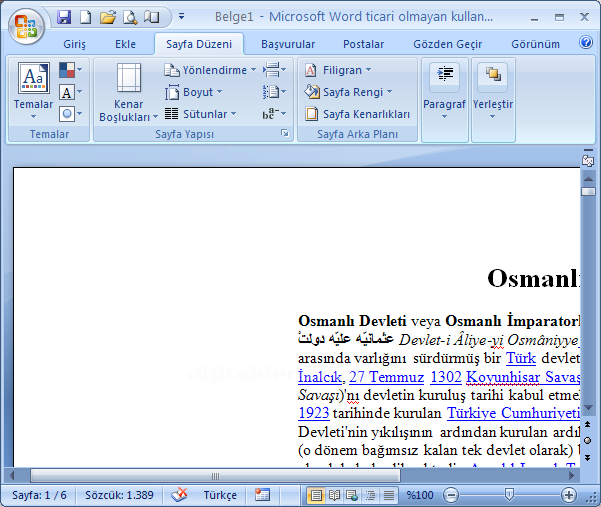Click the horizontal scrollbar left arrow
601x507 pixels.
[12, 476]
